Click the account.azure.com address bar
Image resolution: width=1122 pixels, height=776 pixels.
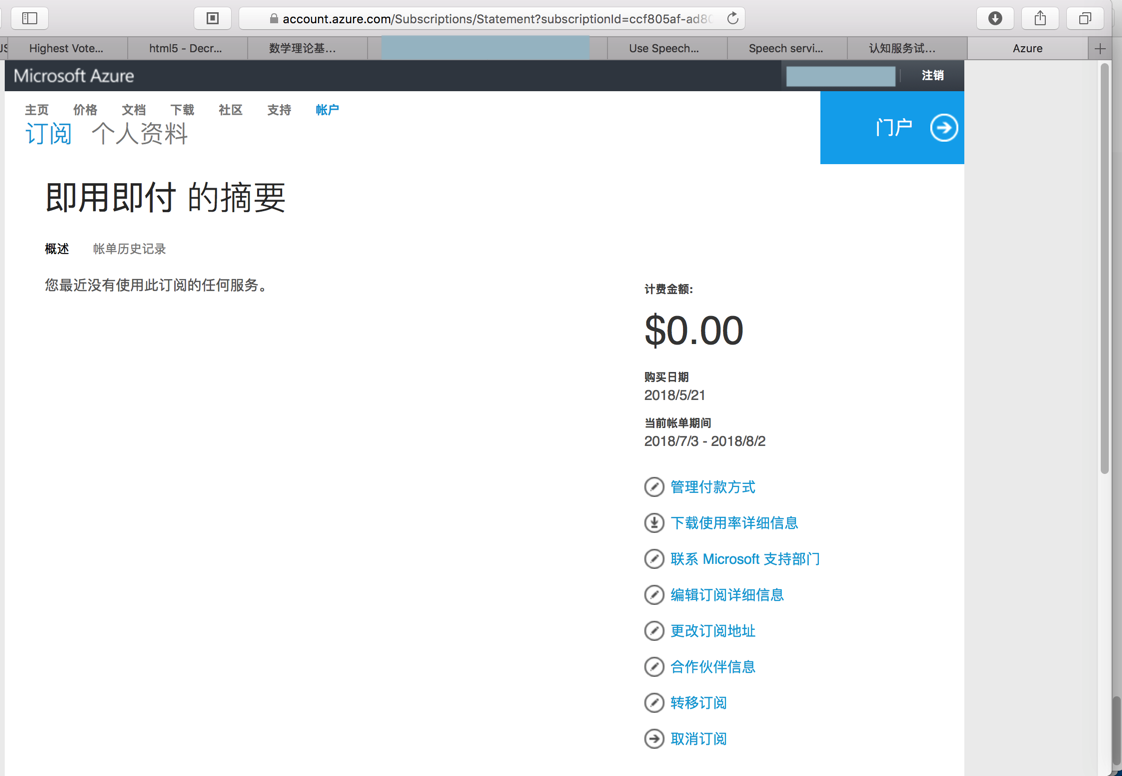pyautogui.click(x=492, y=19)
